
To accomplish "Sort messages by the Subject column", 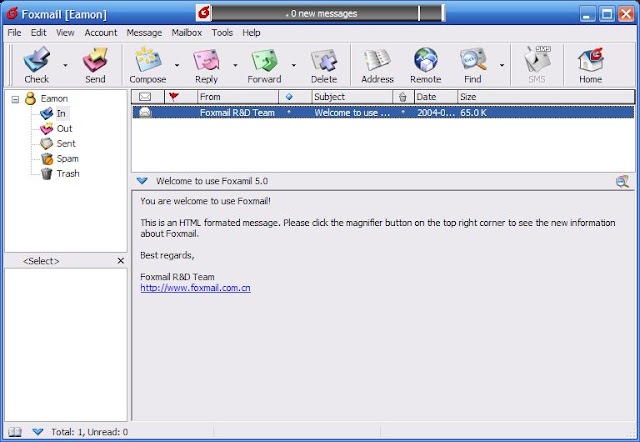I will click(x=352, y=97).
